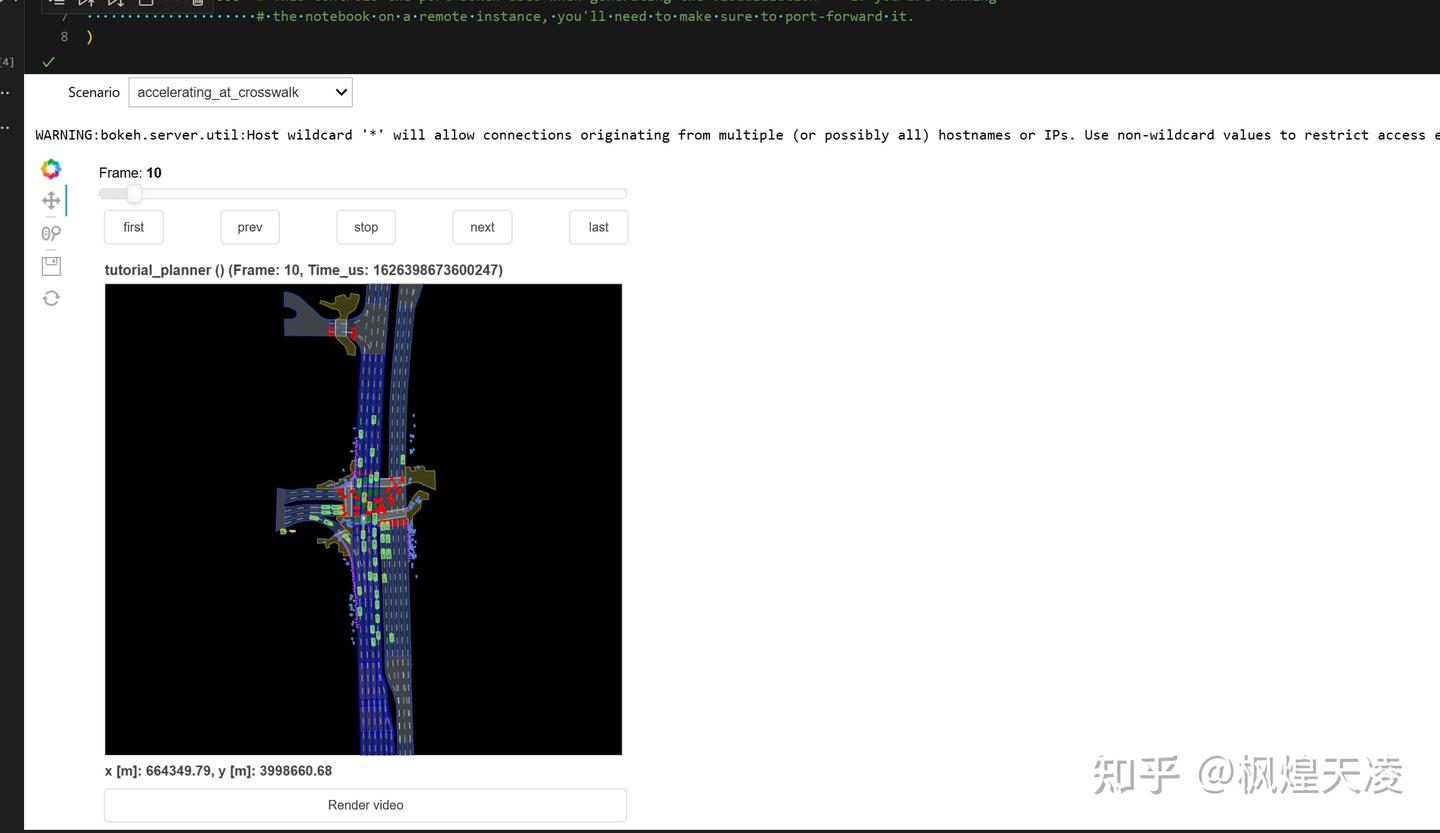Viewport: 1440px width, 833px height.
Task: Go to the previous frame
Action: (250, 227)
